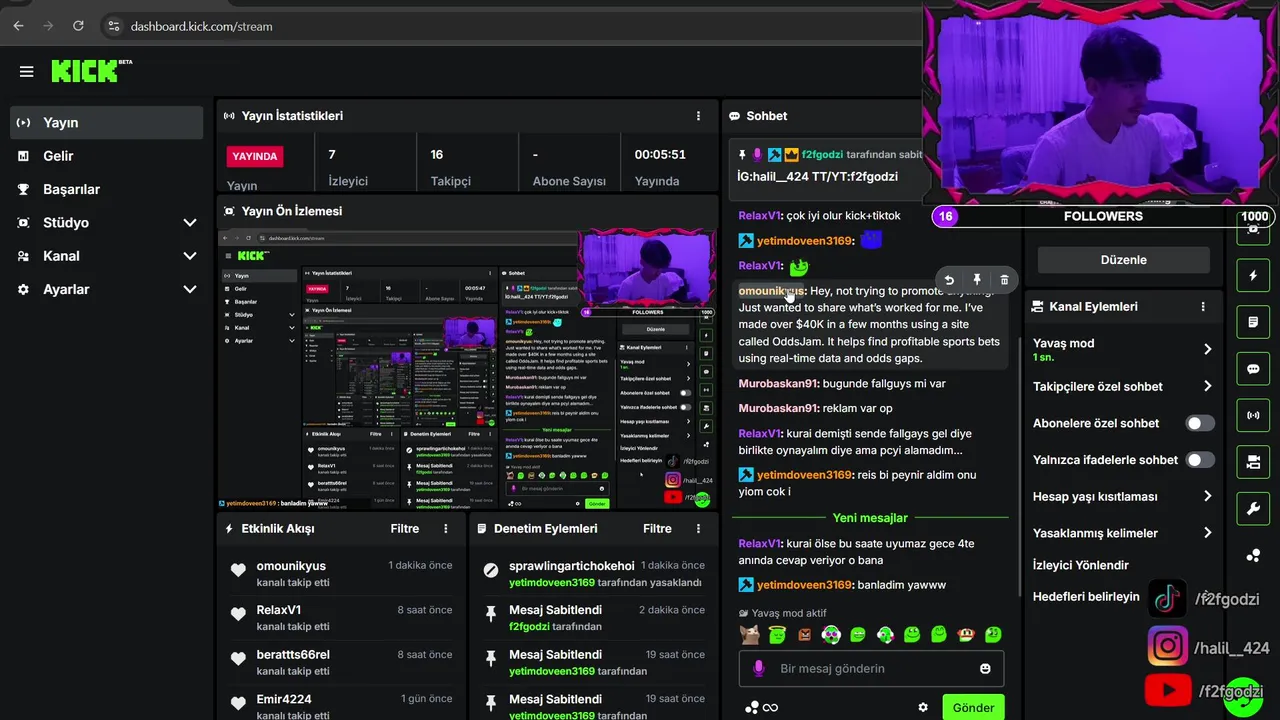Click İzleyici Yönlendir

(1081, 565)
